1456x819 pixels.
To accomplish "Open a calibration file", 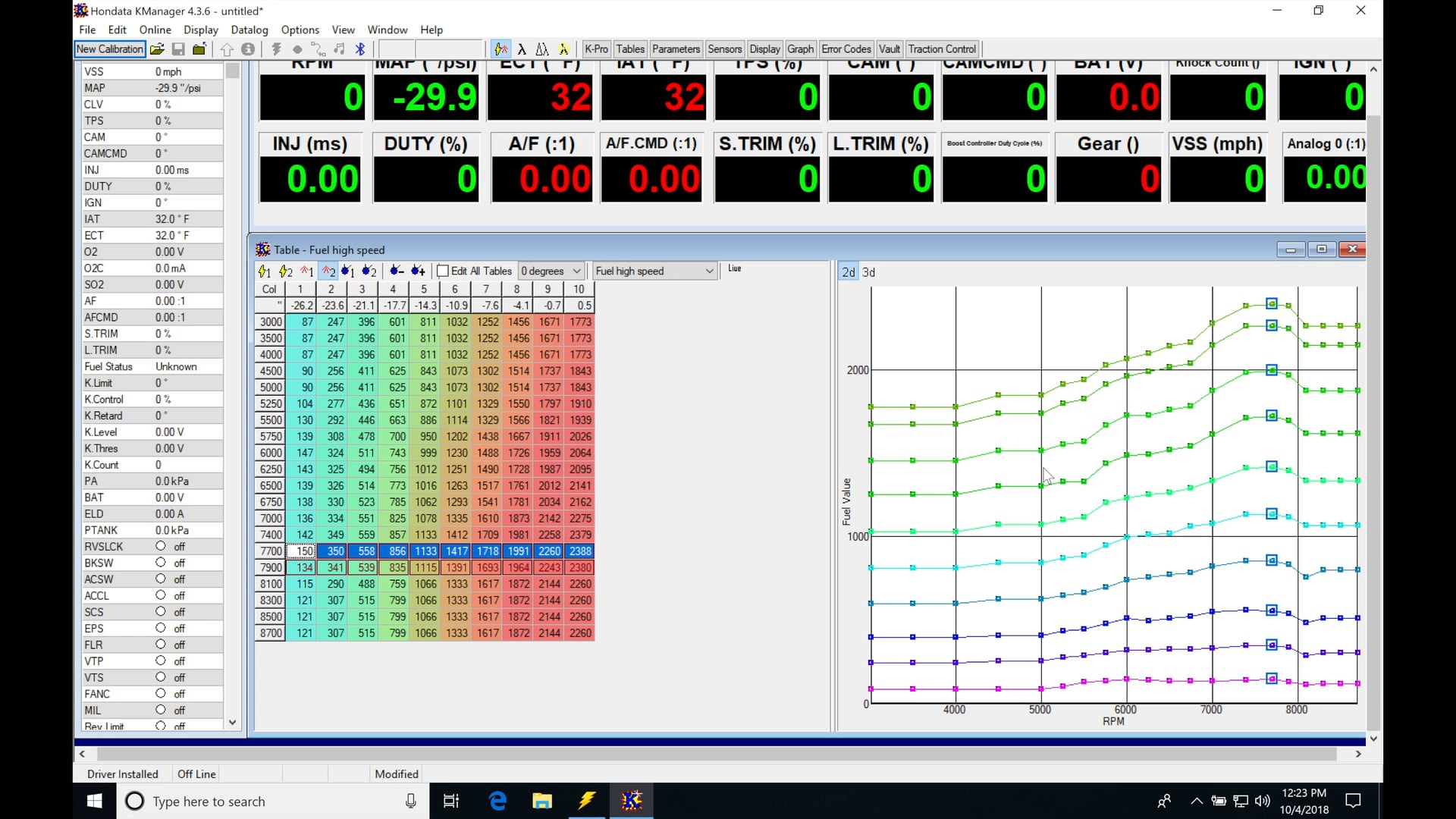I will [157, 49].
